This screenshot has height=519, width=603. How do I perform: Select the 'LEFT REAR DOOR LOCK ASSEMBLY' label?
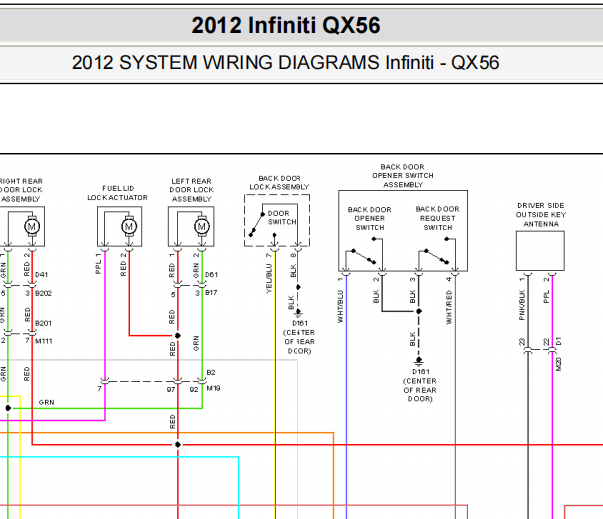click(x=192, y=190)
